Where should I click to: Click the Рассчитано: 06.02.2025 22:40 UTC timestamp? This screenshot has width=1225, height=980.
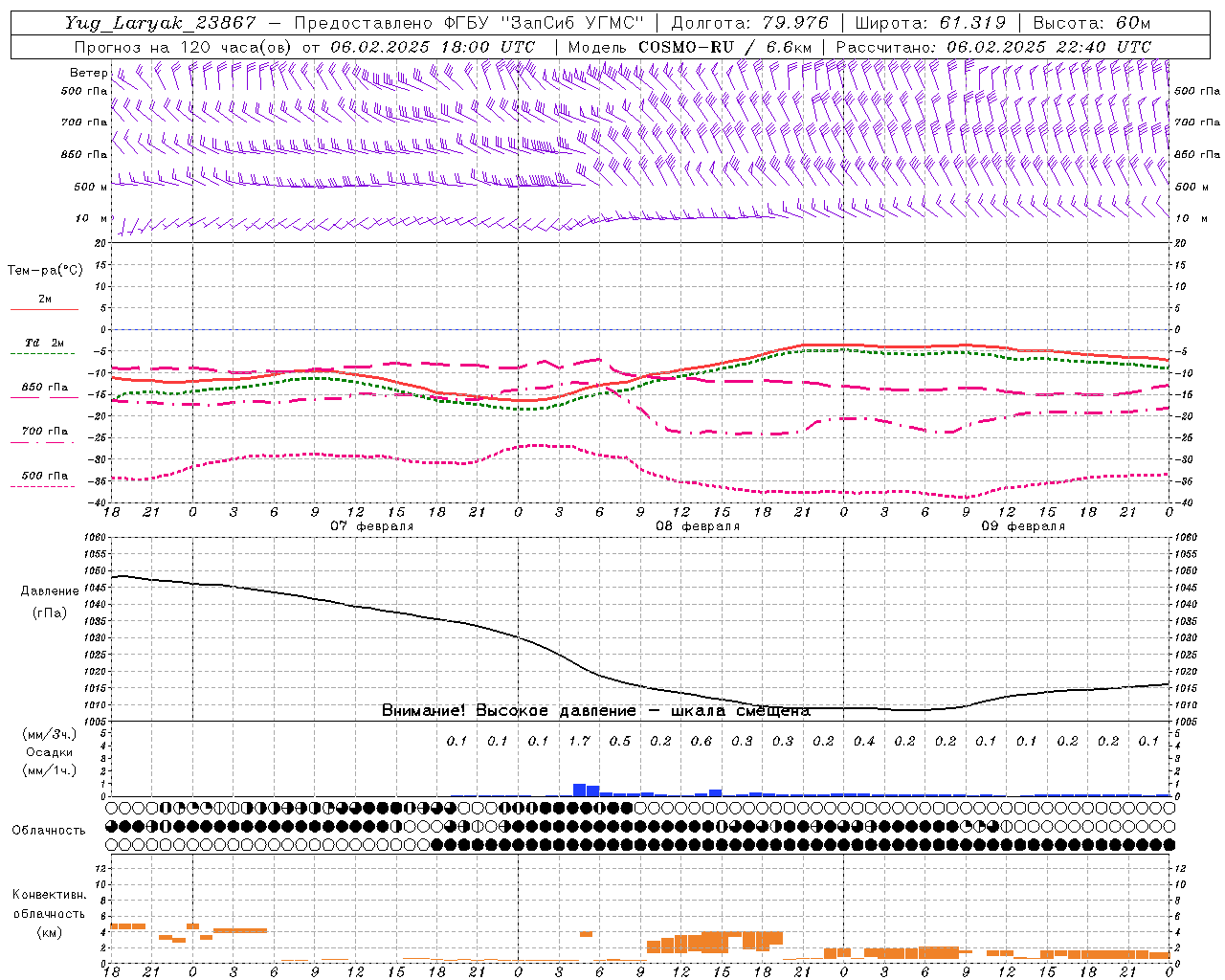(993, 47)
